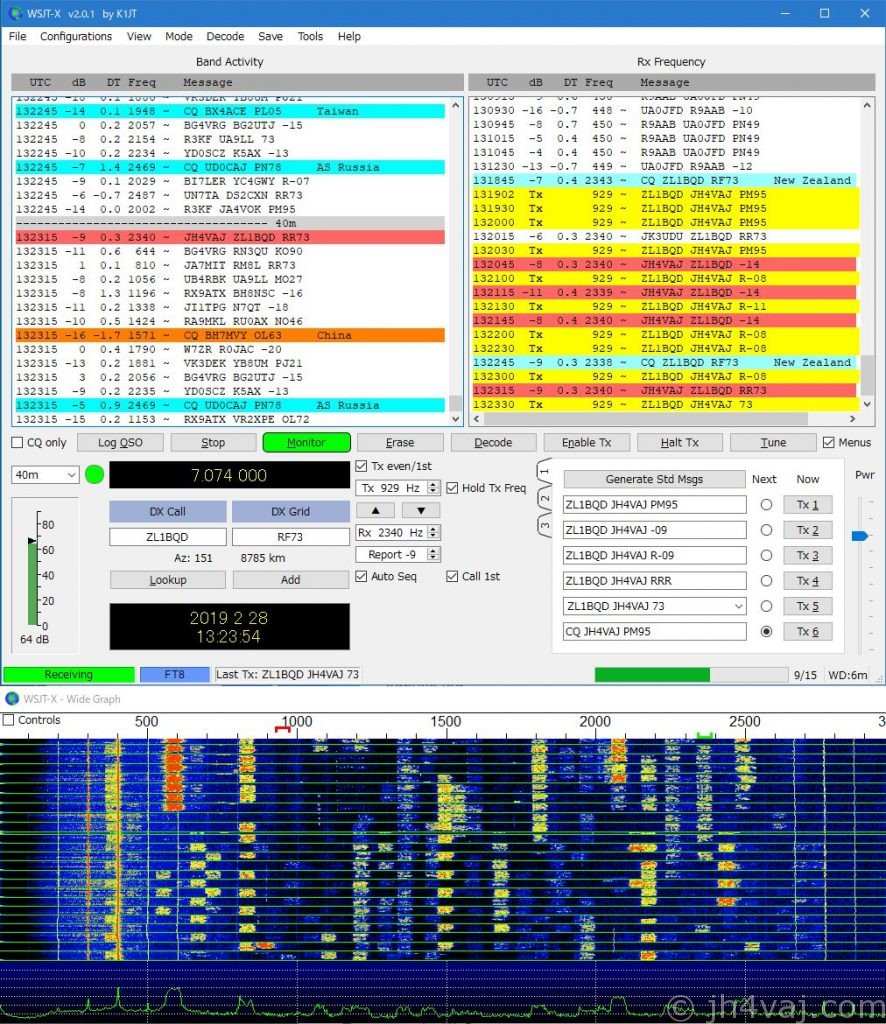Click the Halt Tx button
This screenshot has width=886, height=1024.
tap(680, 443)
